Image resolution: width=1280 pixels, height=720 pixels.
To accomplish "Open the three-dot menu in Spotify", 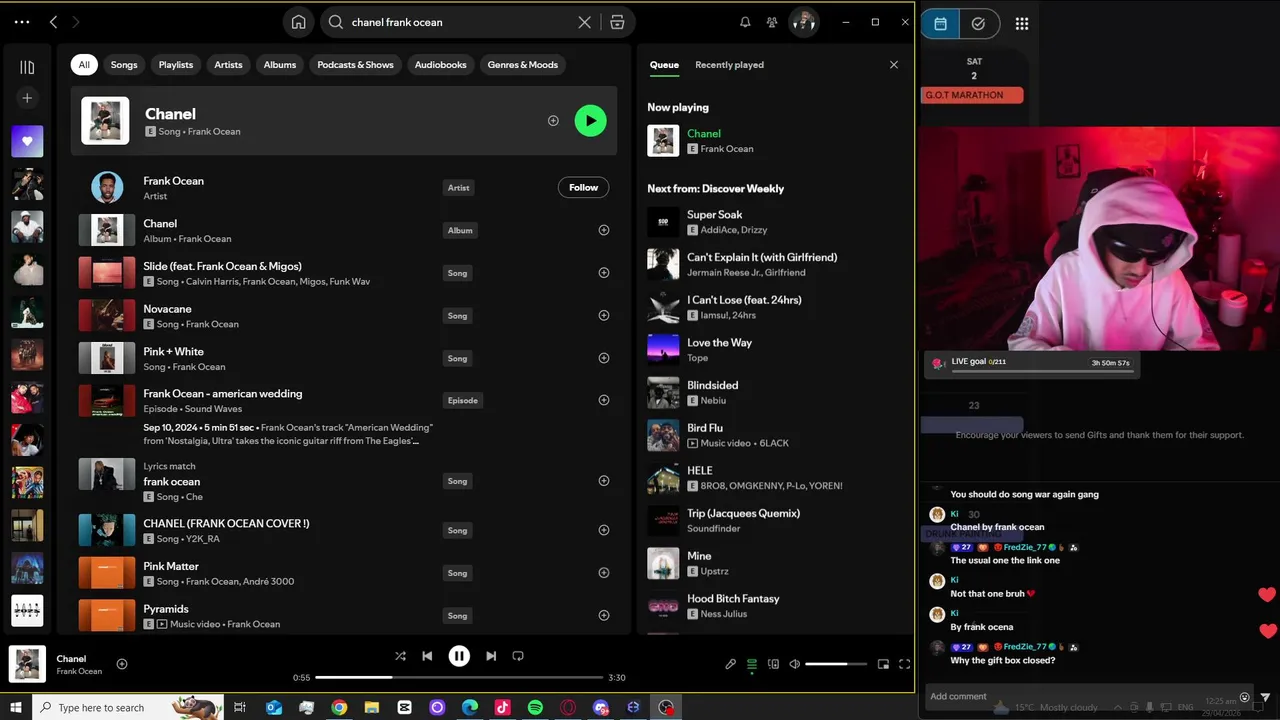I will click(x=22, y=22).
